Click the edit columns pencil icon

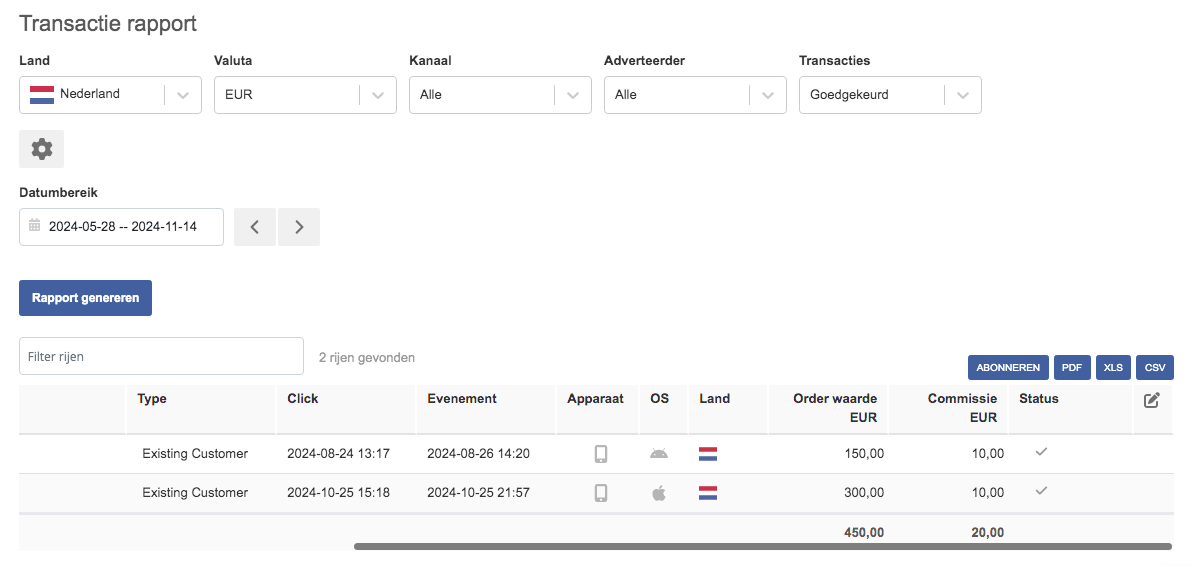(x=1152, y=399)
